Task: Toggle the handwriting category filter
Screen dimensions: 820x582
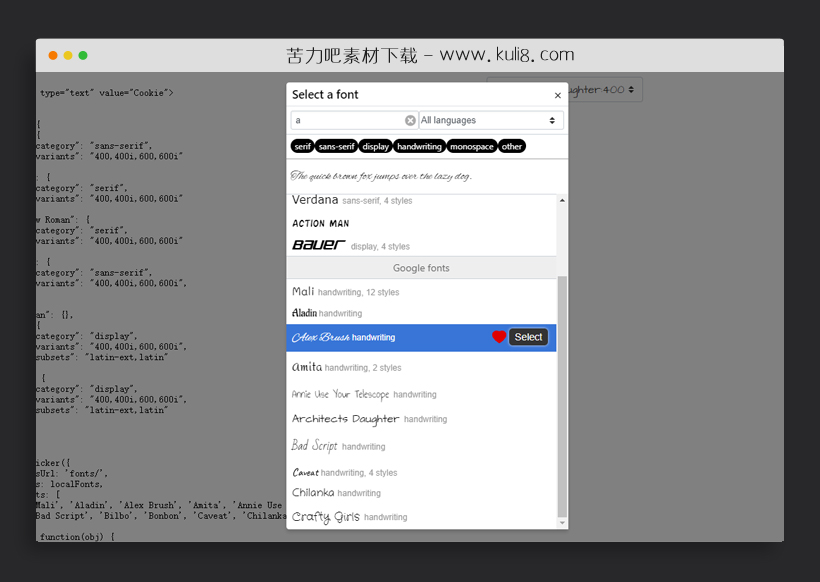Action: pos(419,147)
